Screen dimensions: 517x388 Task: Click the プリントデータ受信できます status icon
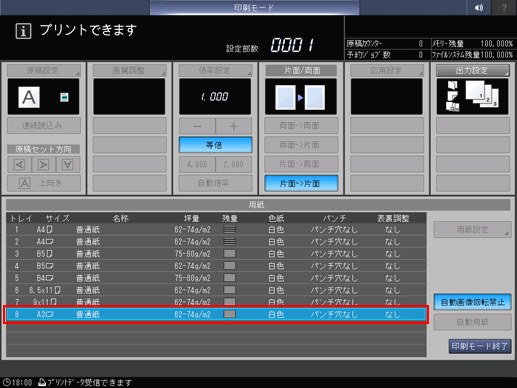[42, 382]
